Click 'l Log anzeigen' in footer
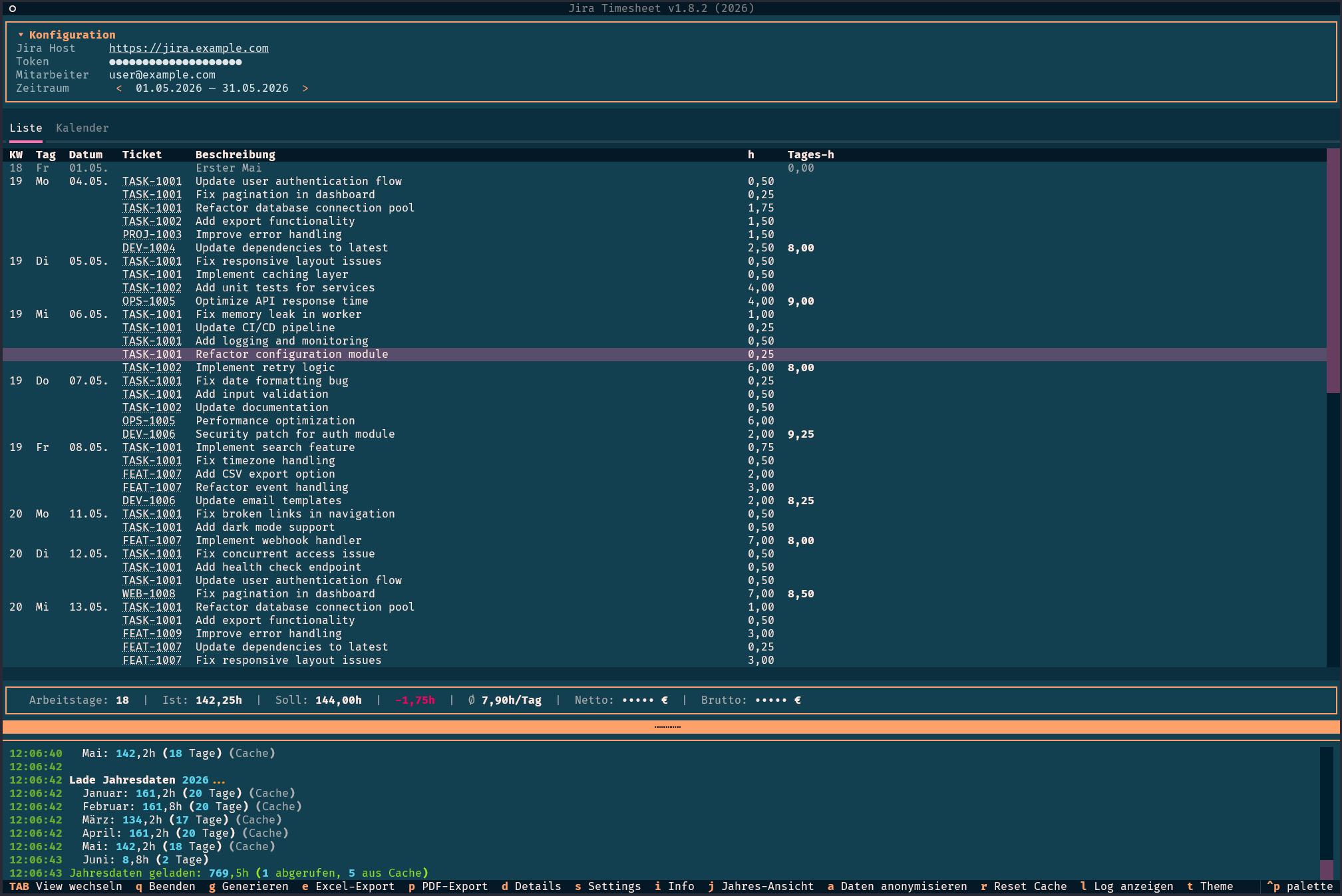Image resolution: width=1342 pixels, height=896 pixels. [x=1127, y=886]
